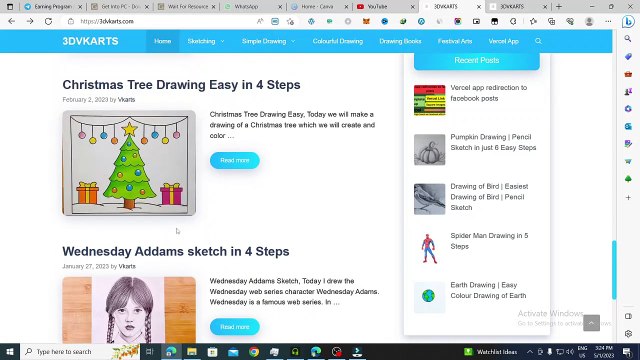This screenshot has width=640, height=360.
Task: Open sidebar settings gear icon
Action: click(x=628, y=333)
